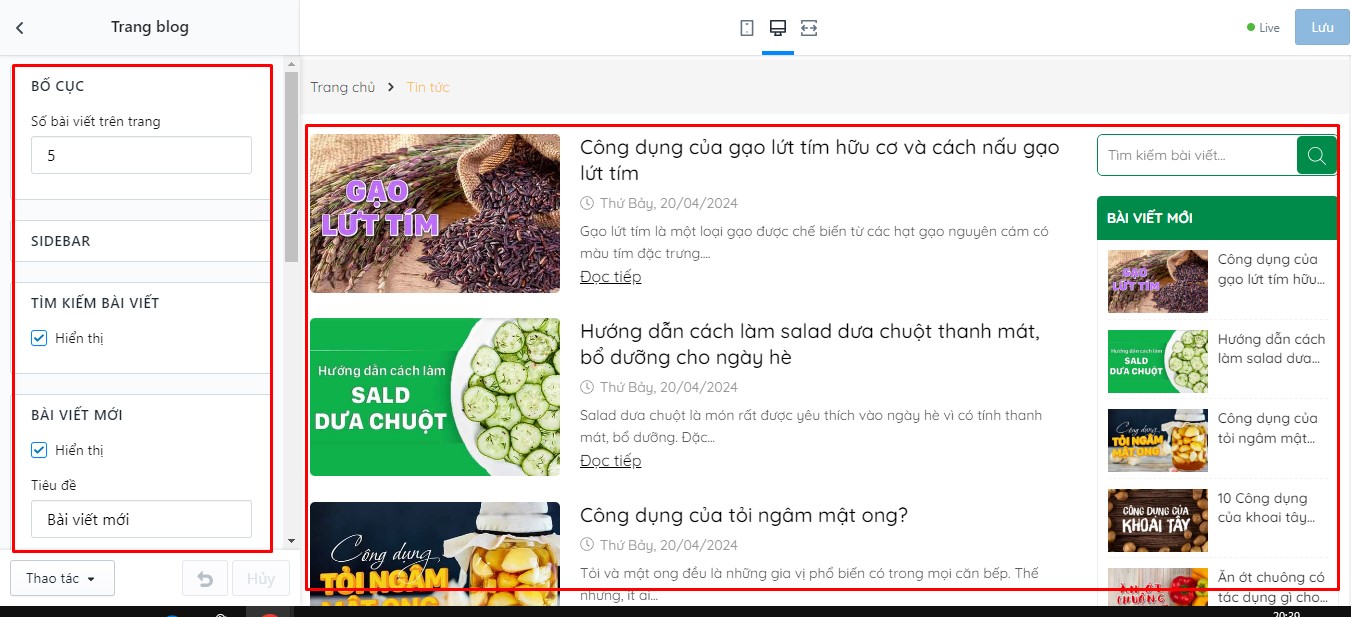Click the Tìm kiếm bài viết search box
This screenshot has height=617, width=1351.
[x=1197, y=155]
